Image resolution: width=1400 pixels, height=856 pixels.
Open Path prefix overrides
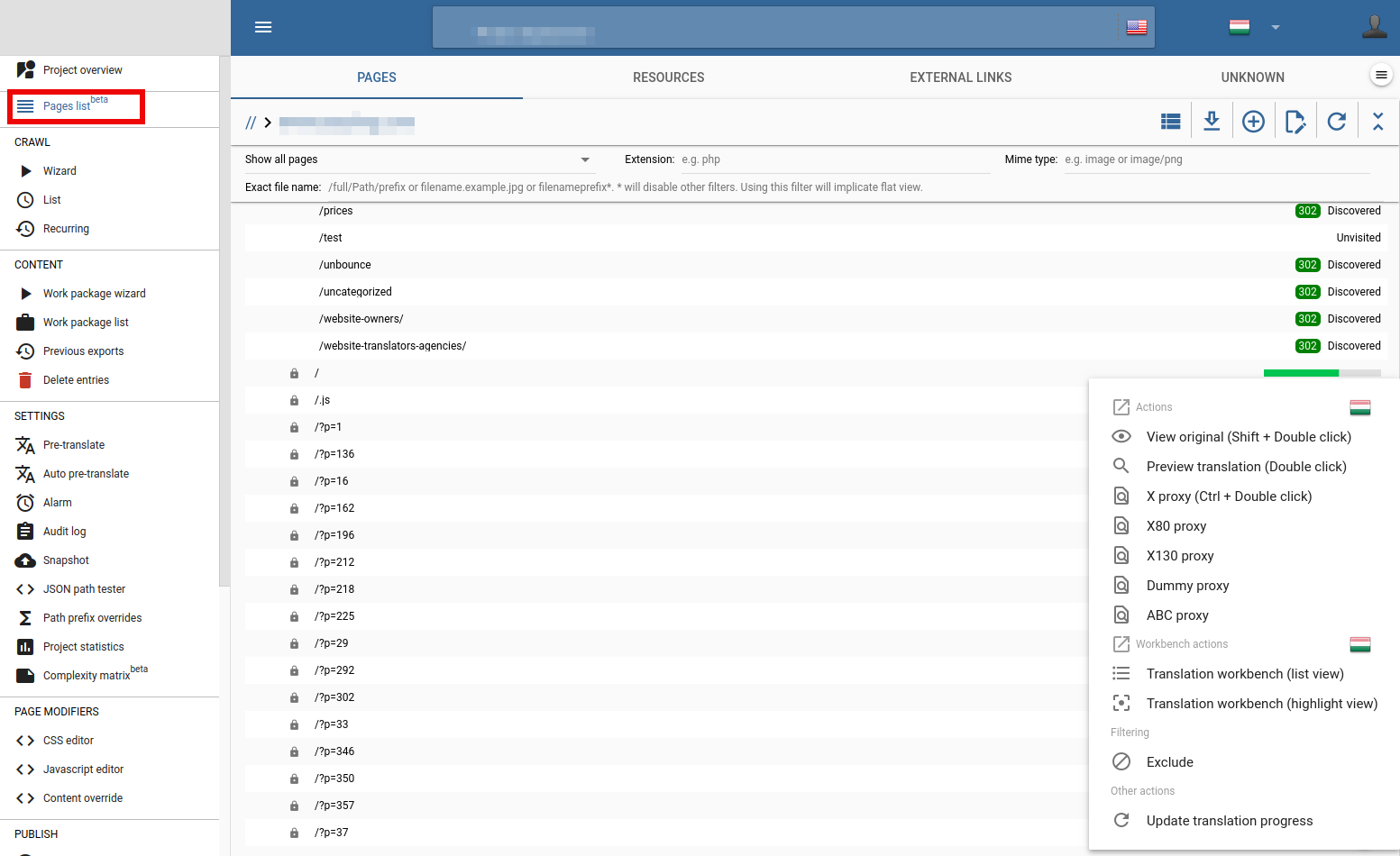[92, 618]
